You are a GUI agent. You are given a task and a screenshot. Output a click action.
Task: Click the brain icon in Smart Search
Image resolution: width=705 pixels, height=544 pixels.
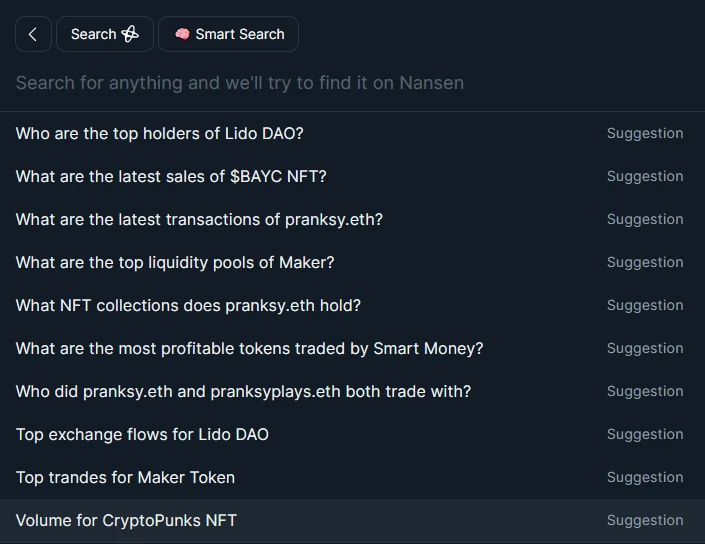pos(182,34)
